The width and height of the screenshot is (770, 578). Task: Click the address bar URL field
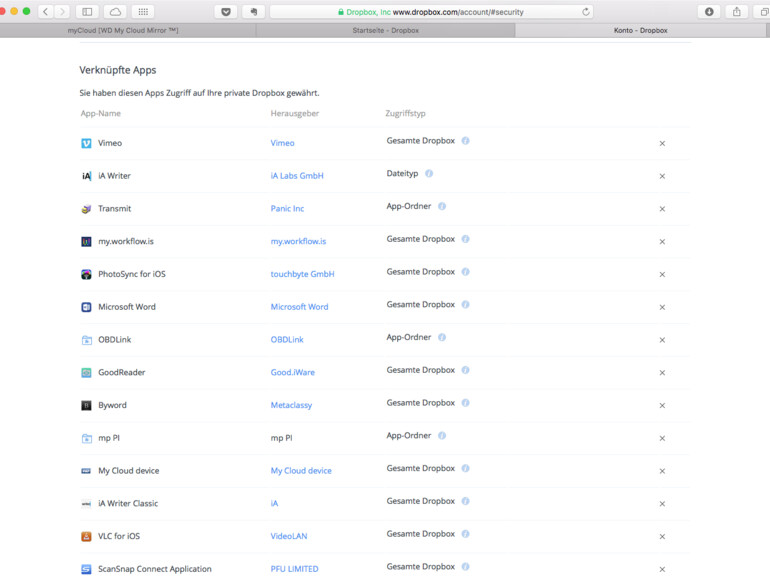[431, 12]
